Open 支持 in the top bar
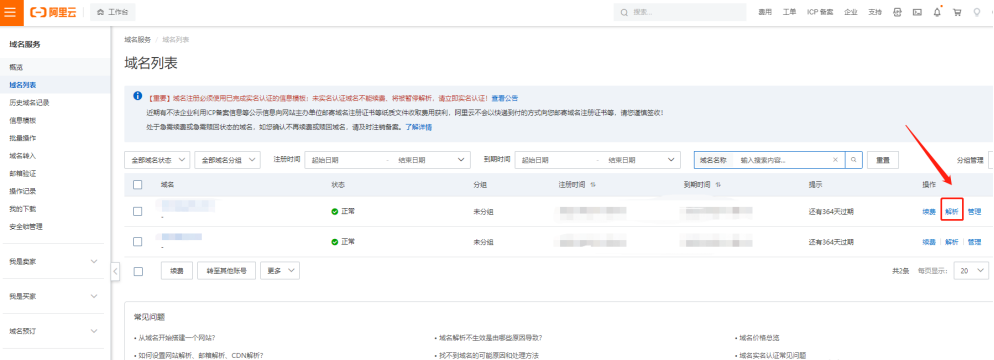This screenshot has width=994, height=360. point(875,13)
